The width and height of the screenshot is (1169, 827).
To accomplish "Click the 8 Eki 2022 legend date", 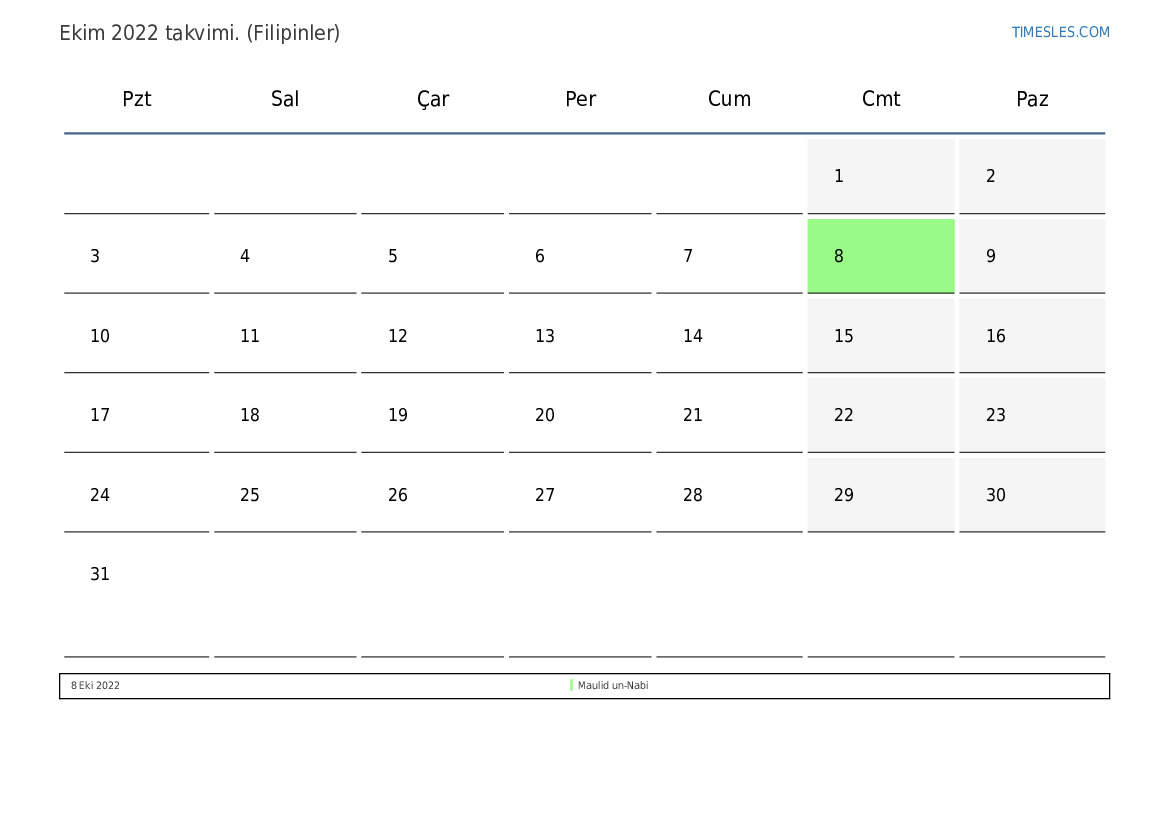I will (x=95, y=686).
